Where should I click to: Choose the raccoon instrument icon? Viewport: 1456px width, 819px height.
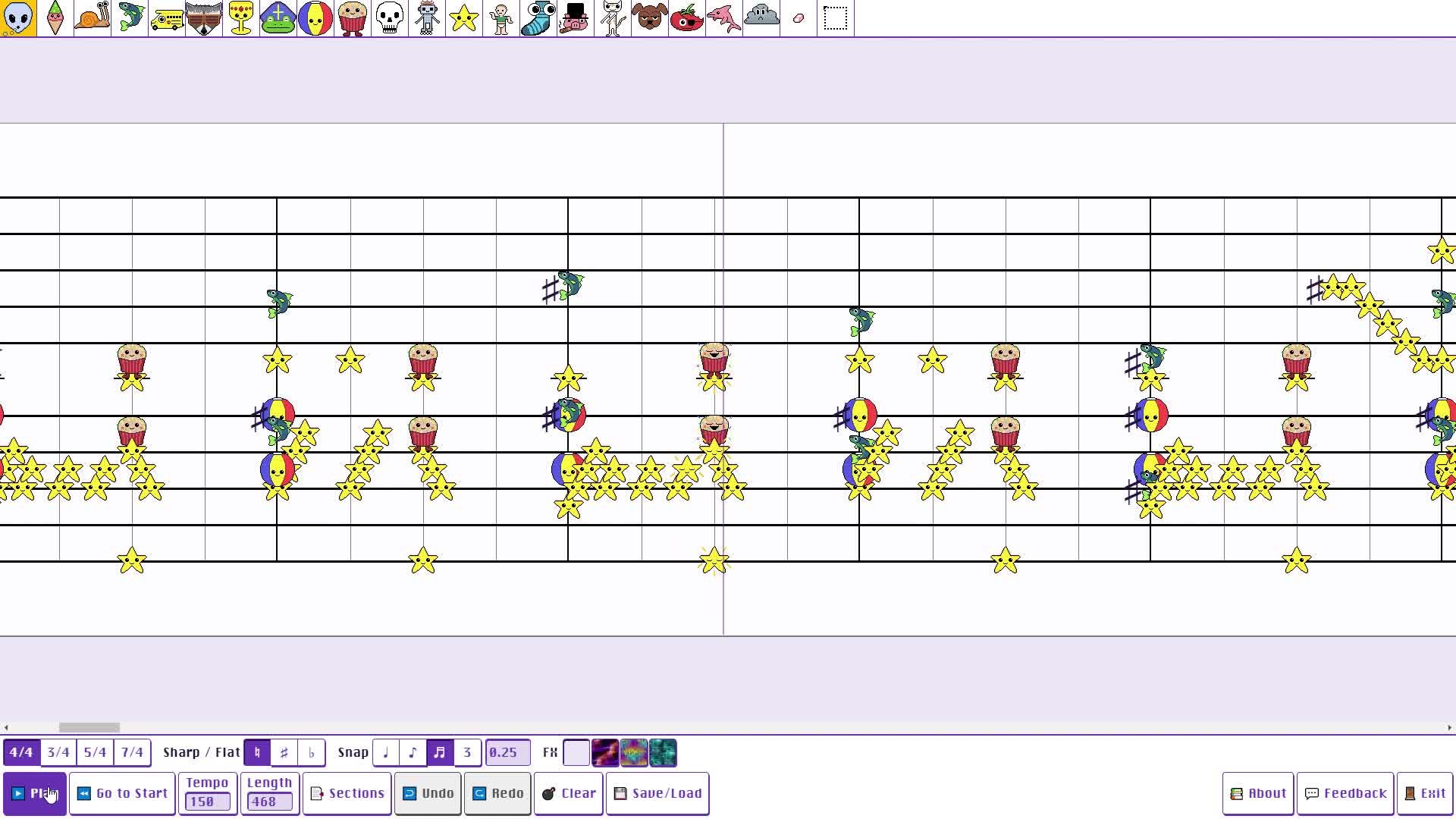point(204,17)
